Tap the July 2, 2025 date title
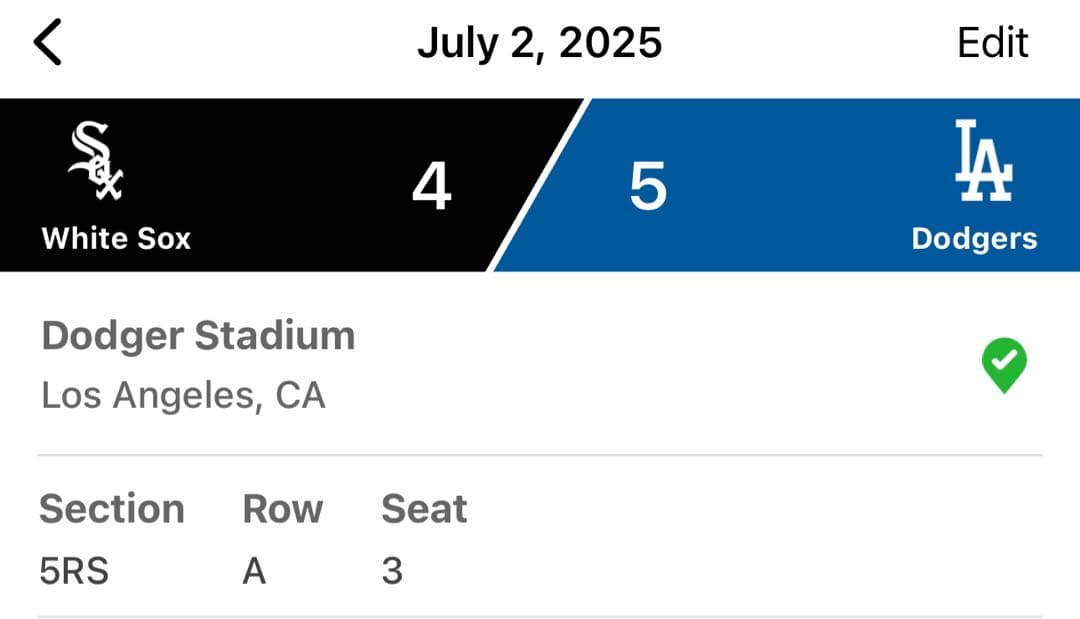The image size is (1080, 619). [x=539, y=43]
